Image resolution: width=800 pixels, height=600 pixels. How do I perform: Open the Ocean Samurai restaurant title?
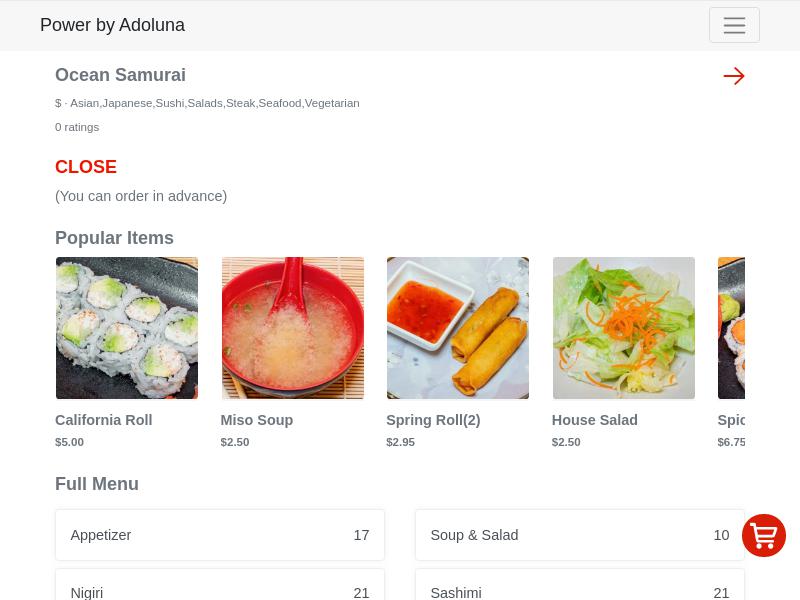click(120, 75)
